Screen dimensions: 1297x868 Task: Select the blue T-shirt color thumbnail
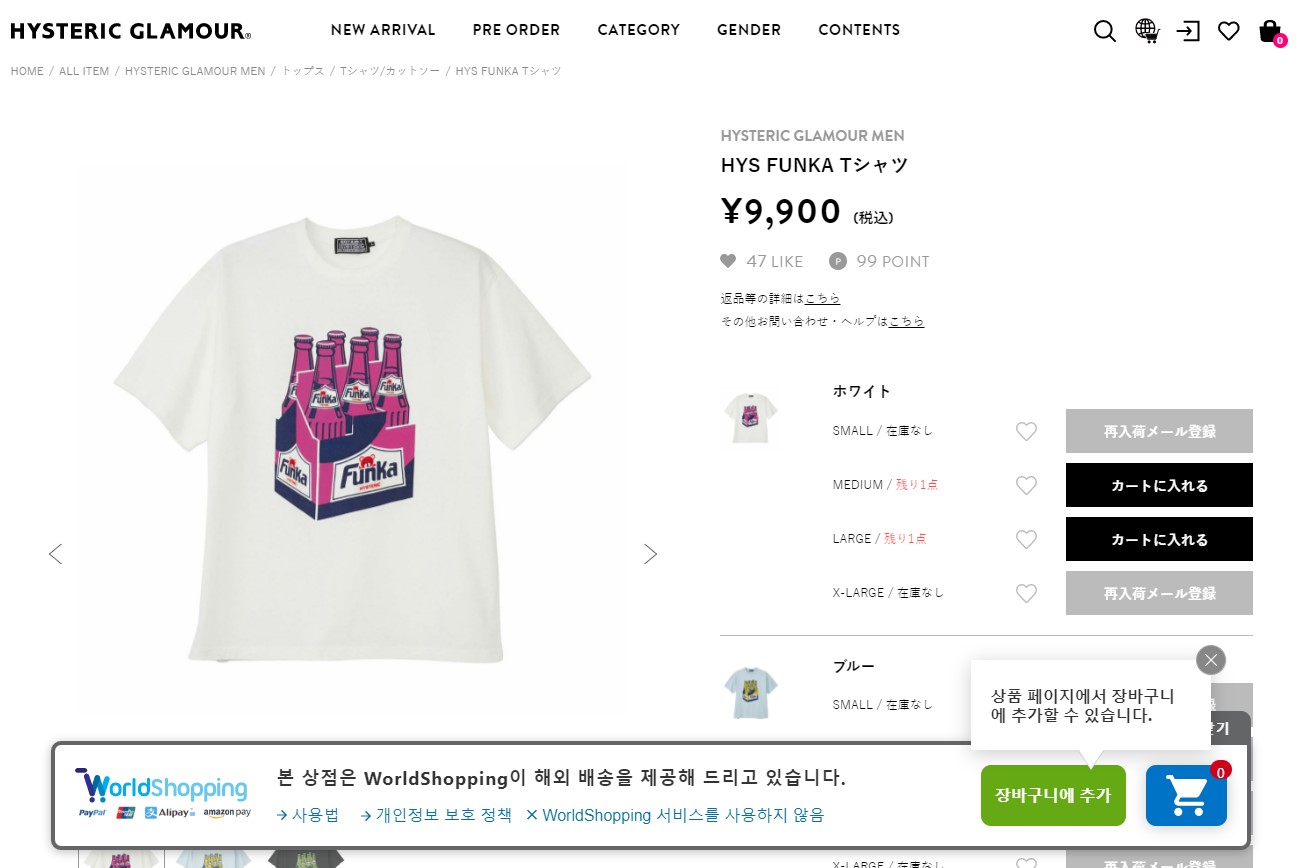tap(750, 692)
